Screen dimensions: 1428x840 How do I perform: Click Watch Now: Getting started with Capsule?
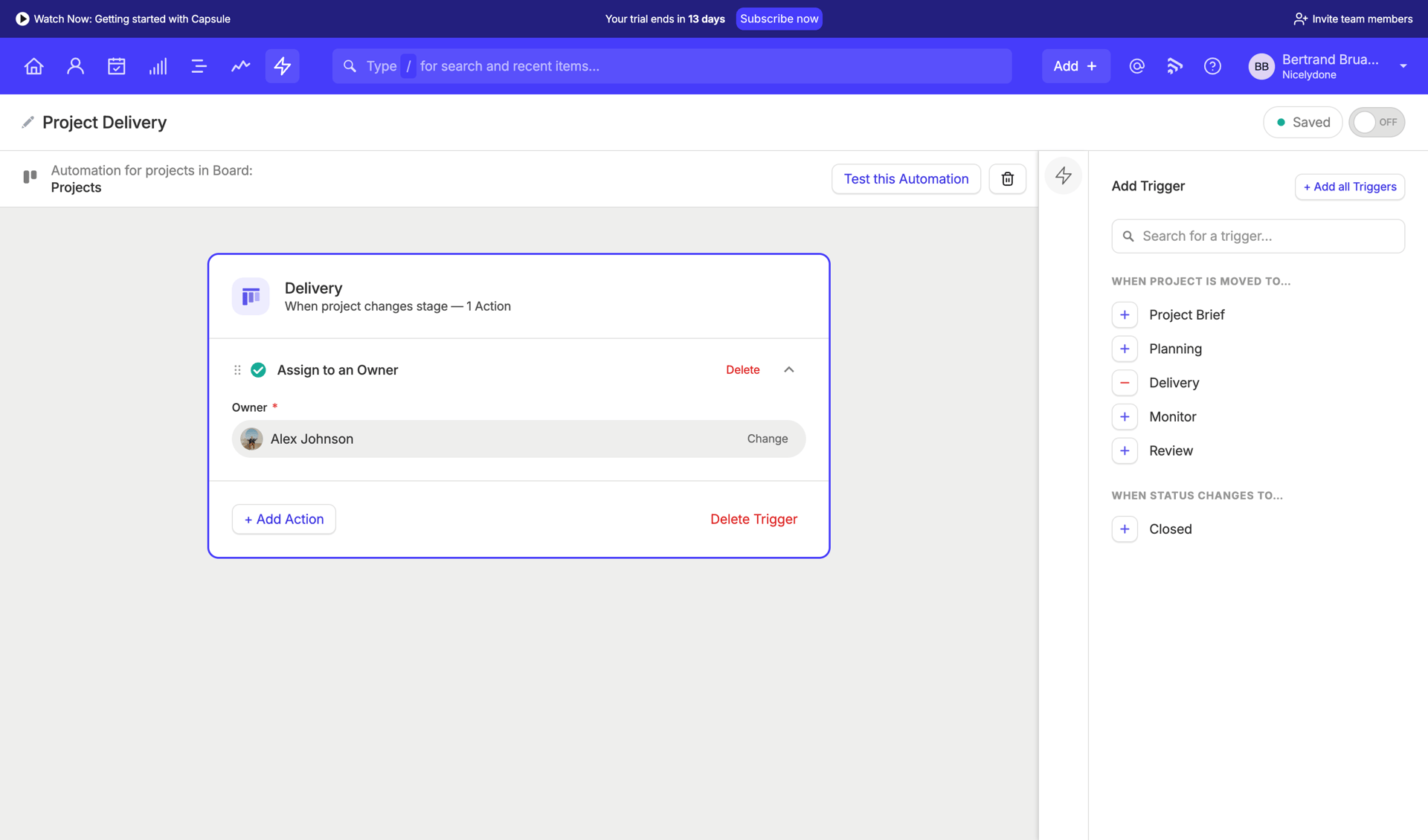pos(123,19)
